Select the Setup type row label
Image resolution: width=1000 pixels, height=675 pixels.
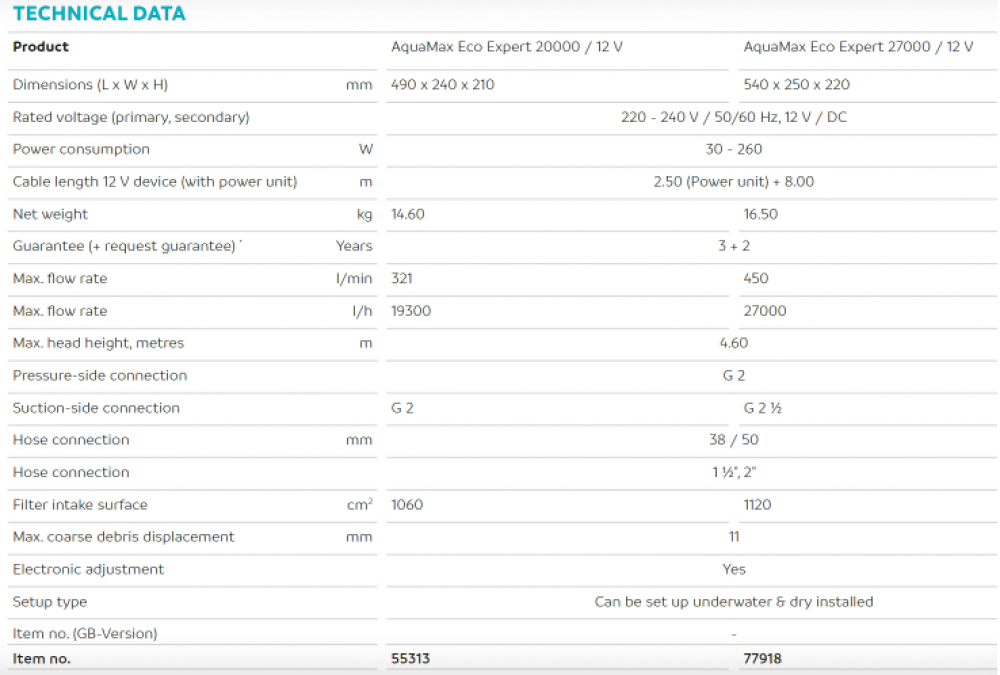click(x=50, y=602)
